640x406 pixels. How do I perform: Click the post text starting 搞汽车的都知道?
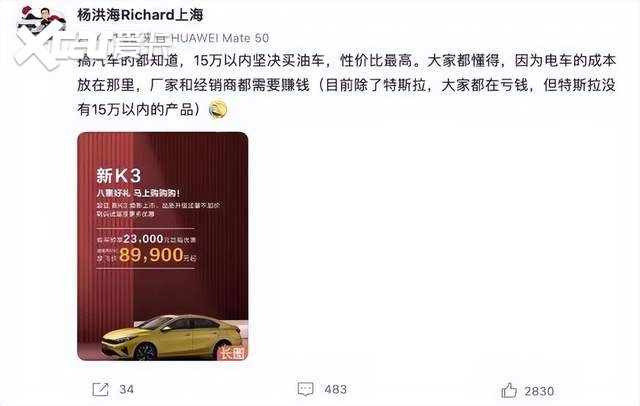click(347, 61)
